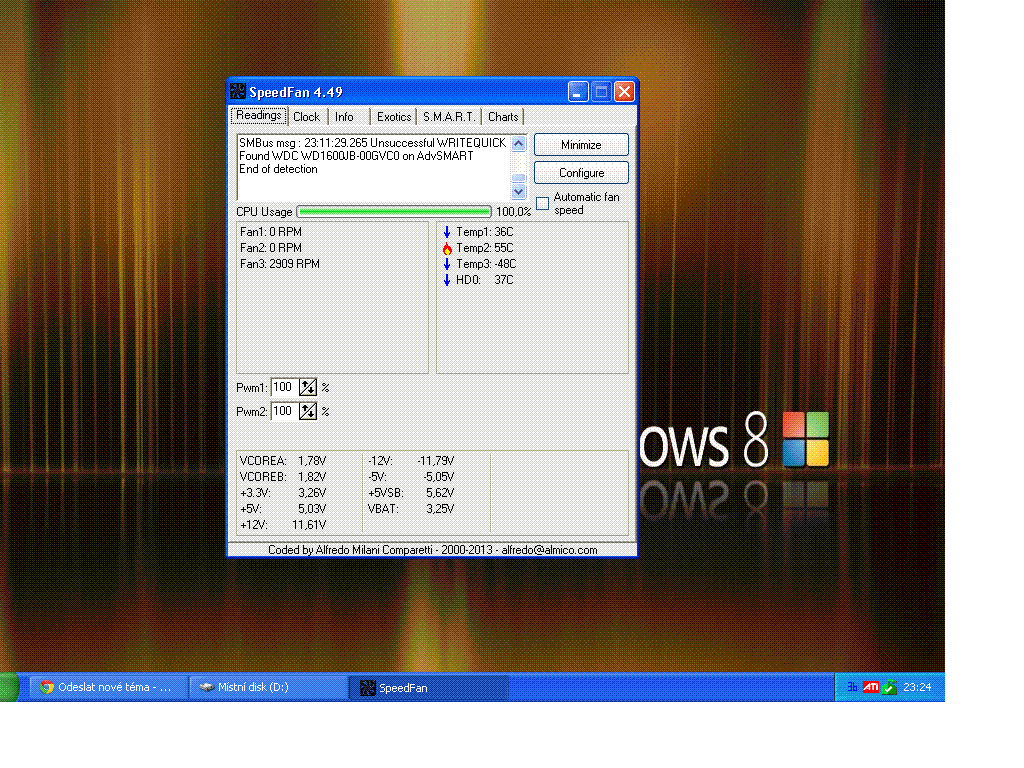
Task: Click the 'Temp3: -48C' reading
Action: (486, 264)
